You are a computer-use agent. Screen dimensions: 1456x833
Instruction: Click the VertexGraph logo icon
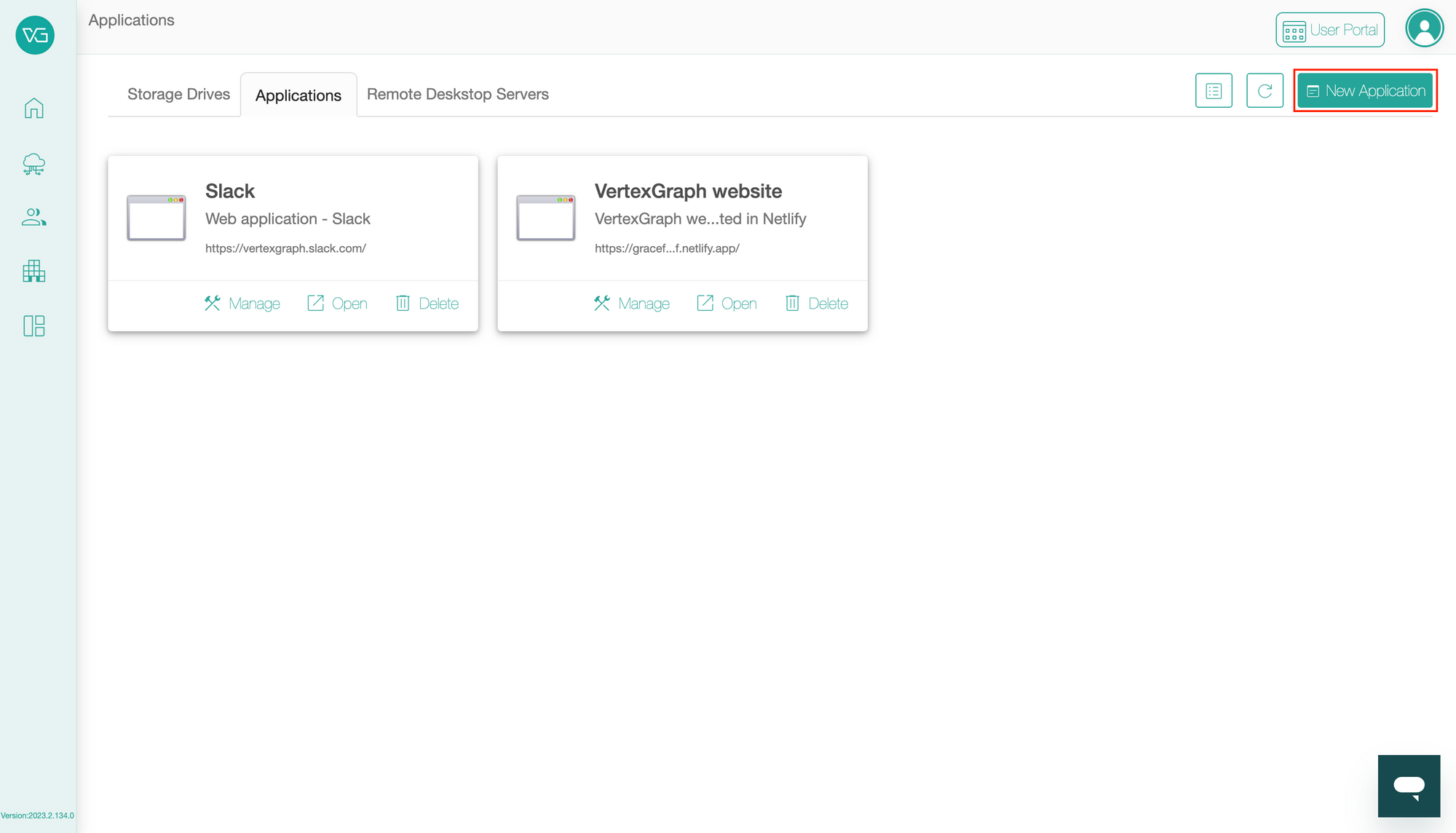(35, 34)
